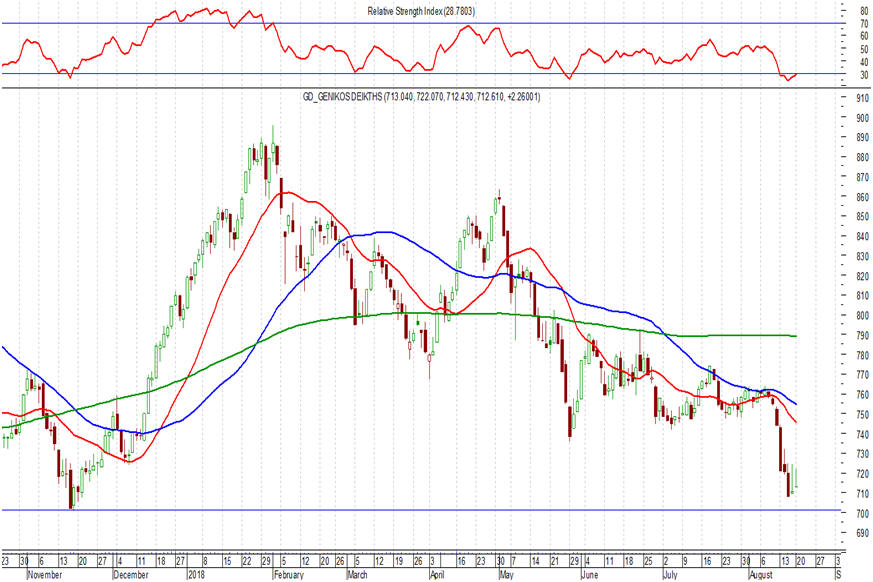Screen dimensions: 873x582
Task: Select the RSI scale value 40
Action: pyautogui.click(x=864, y=62)
